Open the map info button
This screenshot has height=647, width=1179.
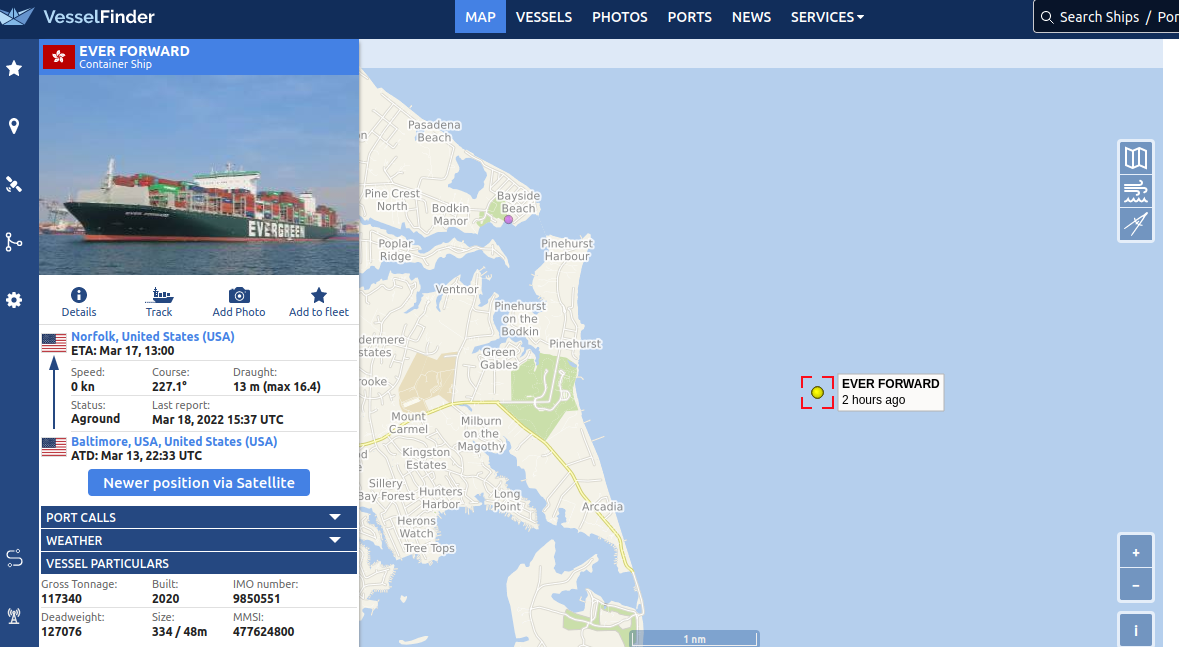(x=1135, y=630)
